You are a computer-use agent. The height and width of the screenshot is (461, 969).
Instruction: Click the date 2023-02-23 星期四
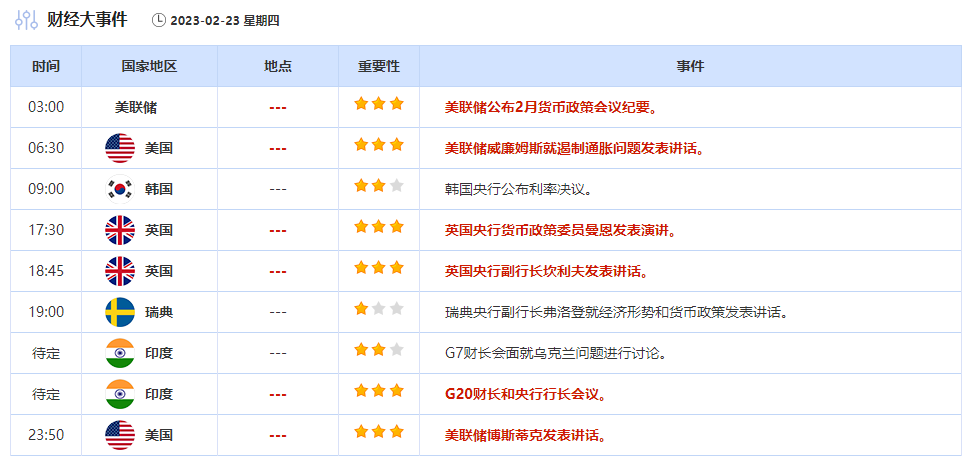(x=225, y=20)
